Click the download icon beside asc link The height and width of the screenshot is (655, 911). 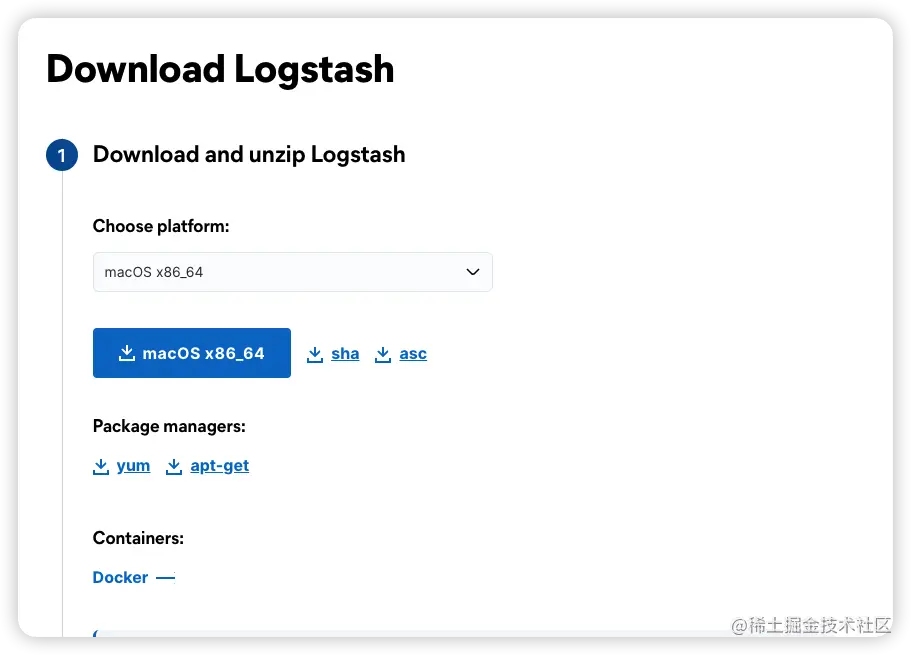383,353
